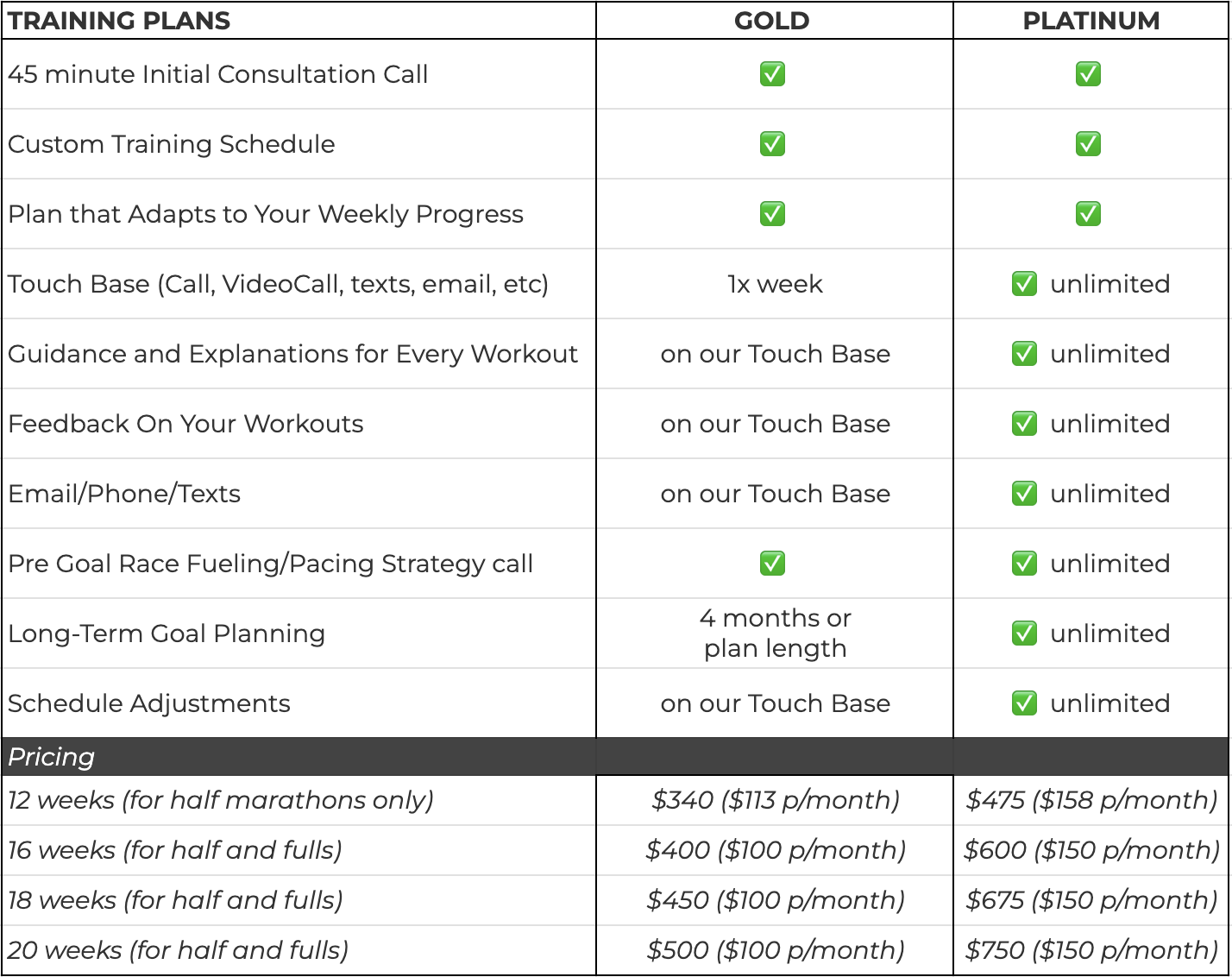Click Gold checkmark for Initial Consultation Call
The height and width of the screenshot is (977, 1232).
click(772, 74)
